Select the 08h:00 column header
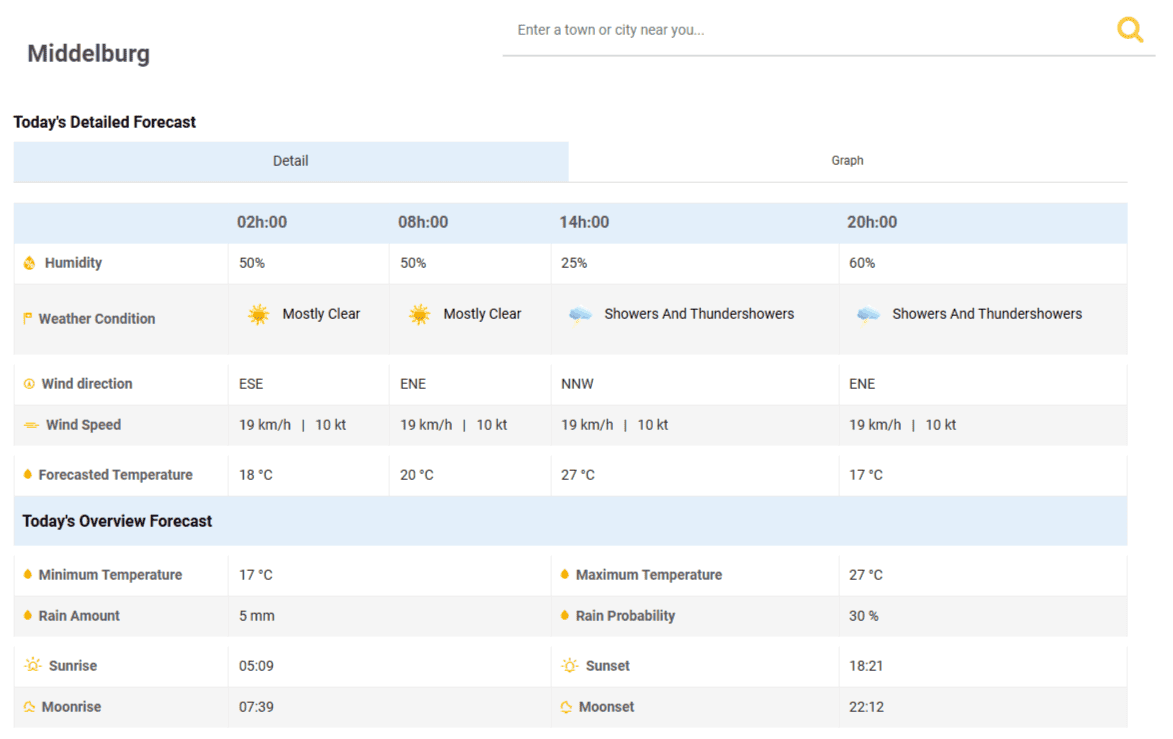 [423, 222]
